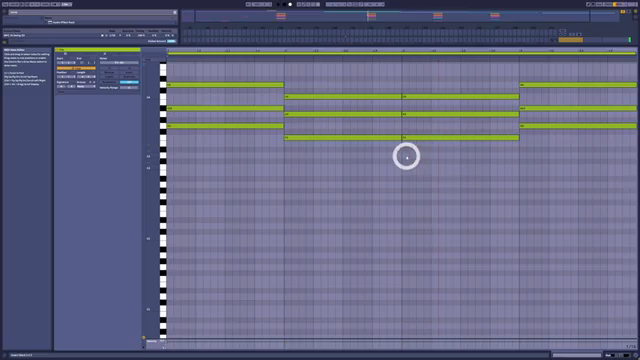Toggle the orange clip Loop button
The height and width of the screenshot is (360, 640).
[x=76, y=68]
